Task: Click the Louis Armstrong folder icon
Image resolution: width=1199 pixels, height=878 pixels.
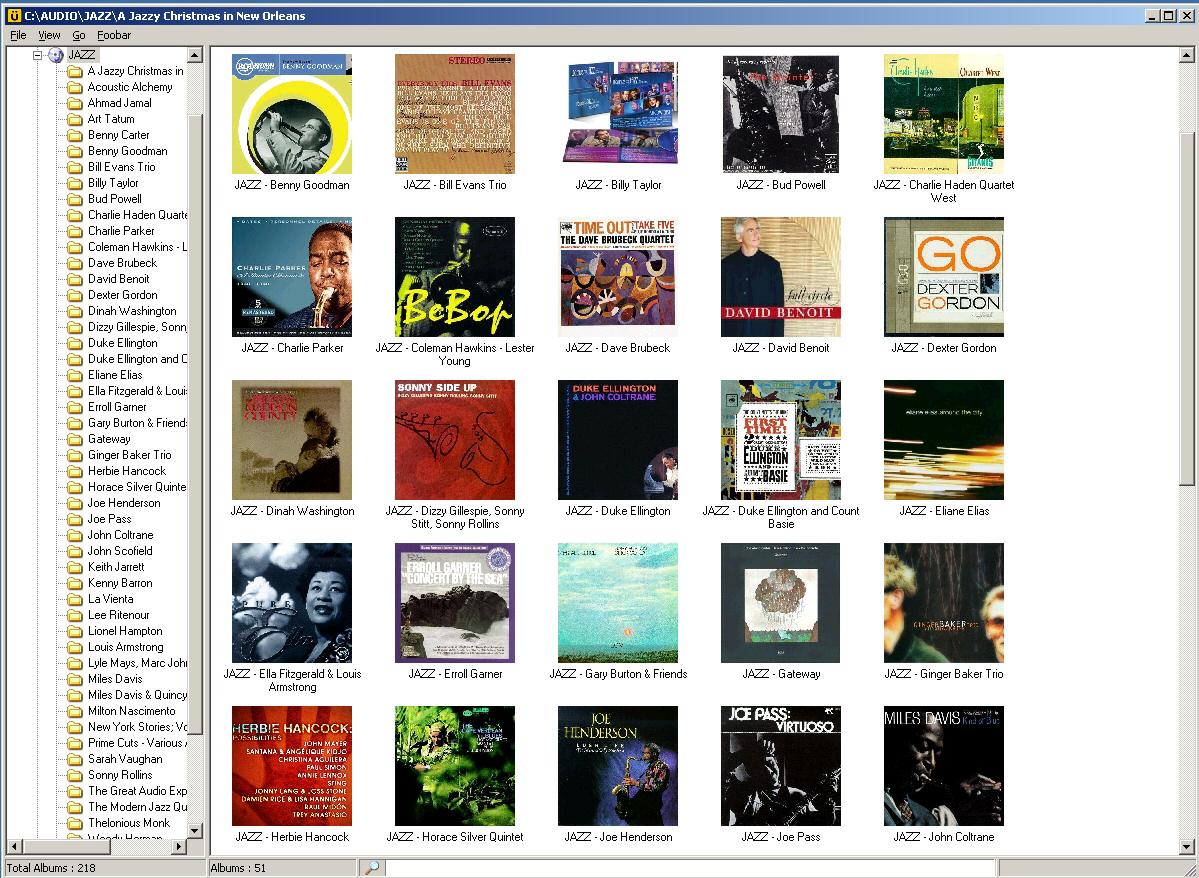Action: (74, 648)
